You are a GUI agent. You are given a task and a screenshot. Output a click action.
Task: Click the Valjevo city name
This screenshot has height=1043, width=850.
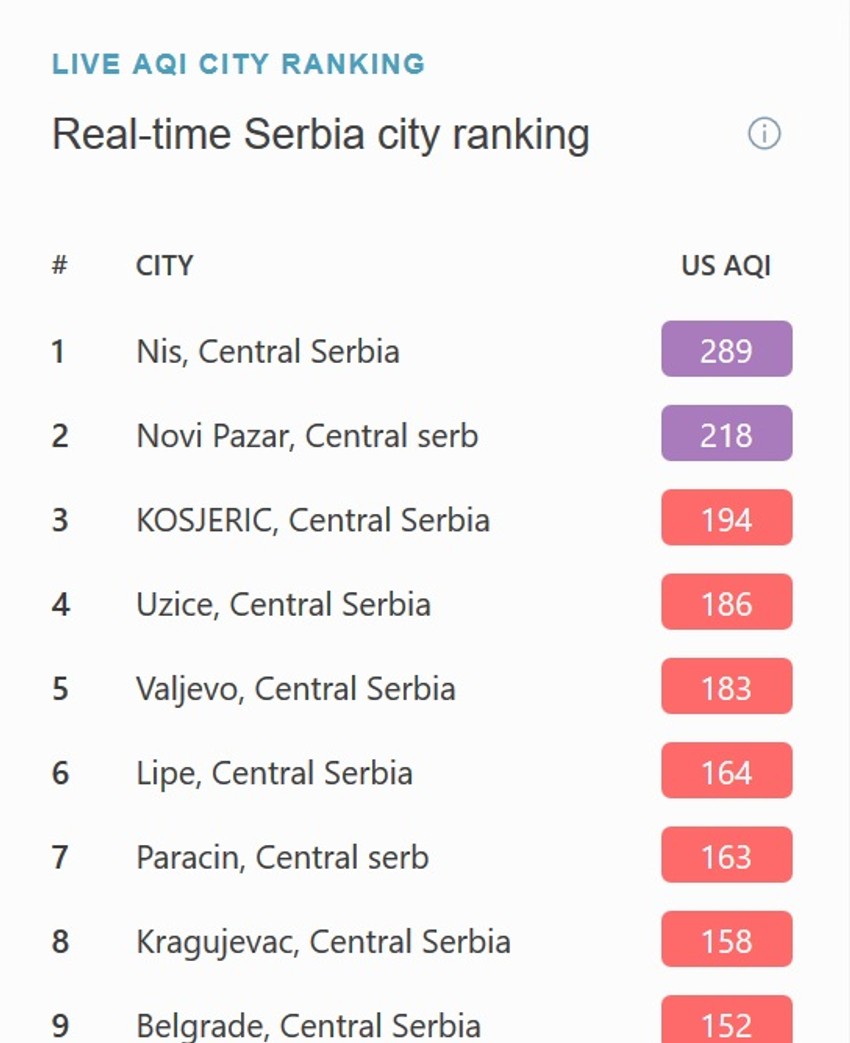point(296,686)
